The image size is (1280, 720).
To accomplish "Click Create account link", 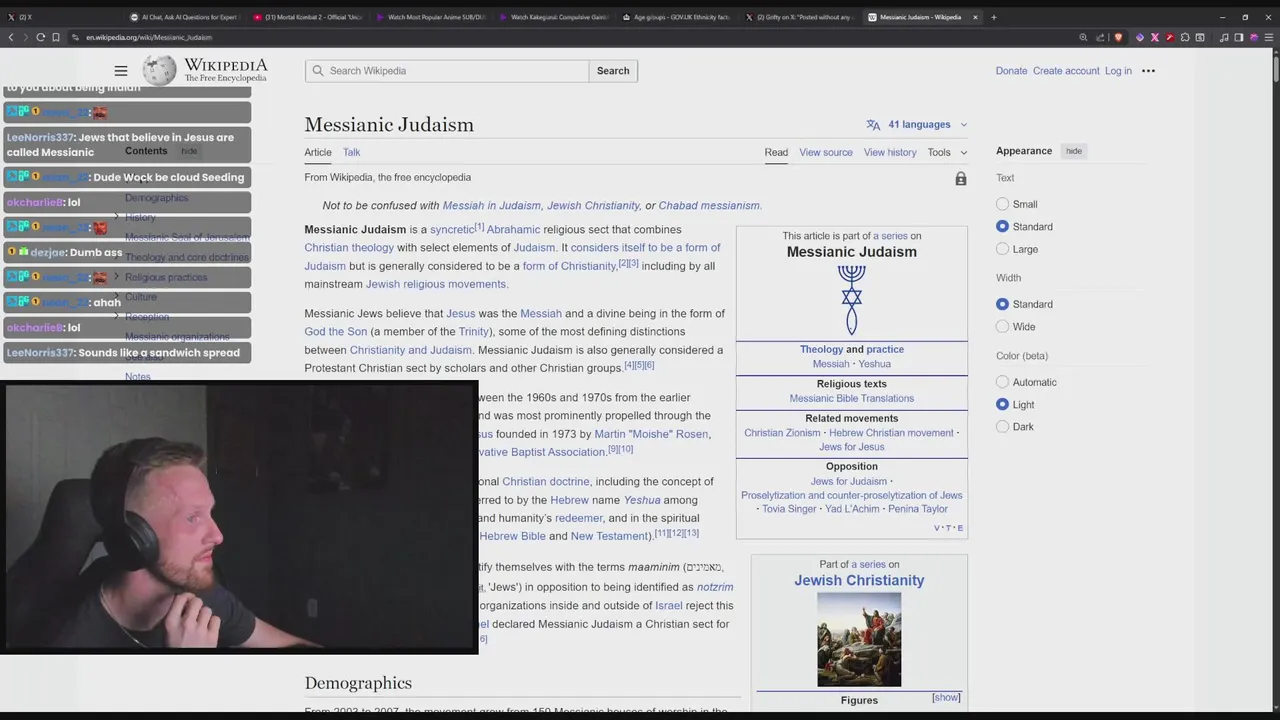I will [x=1066, y=71].
